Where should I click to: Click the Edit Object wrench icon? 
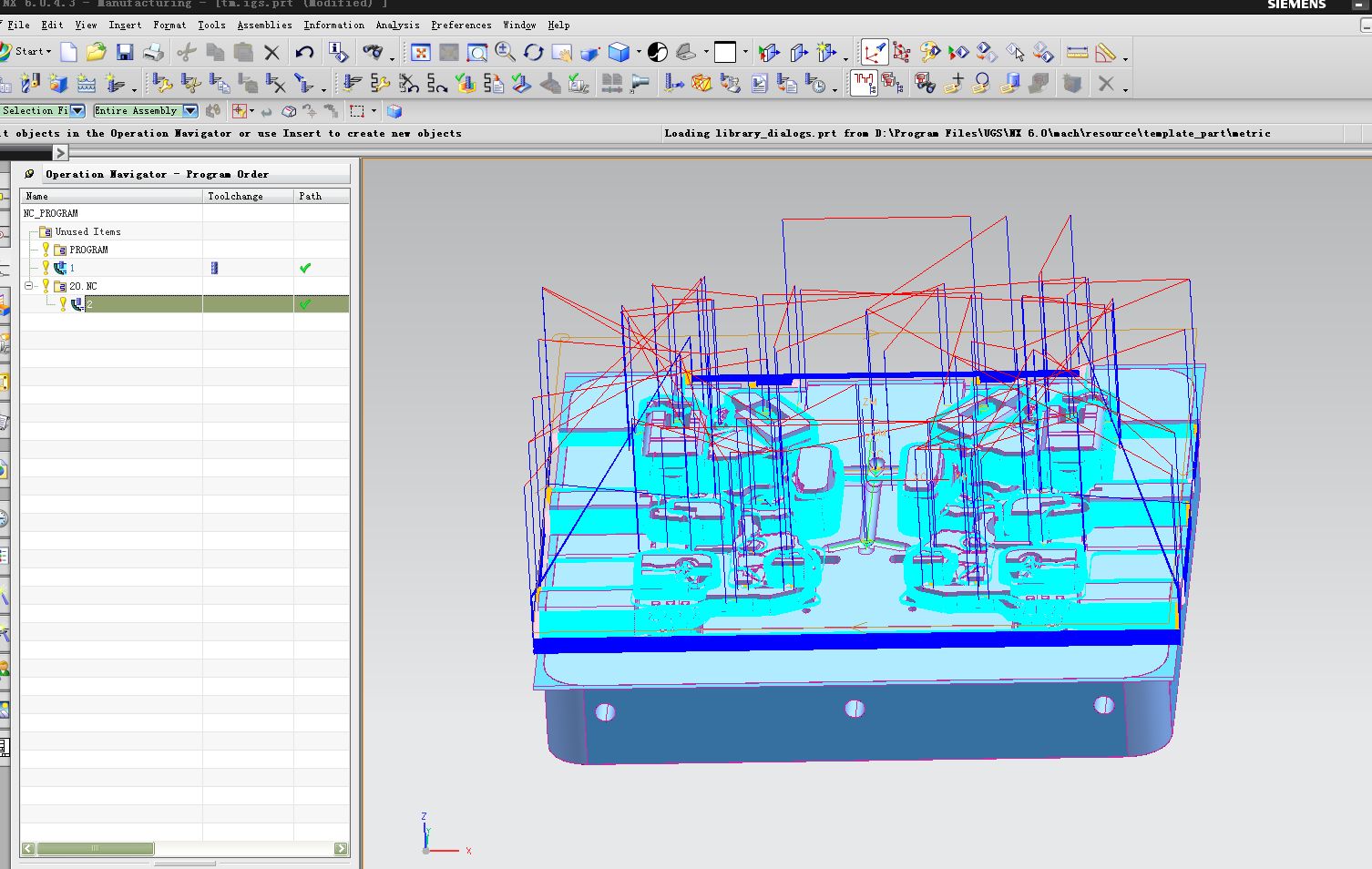point(163,84)
